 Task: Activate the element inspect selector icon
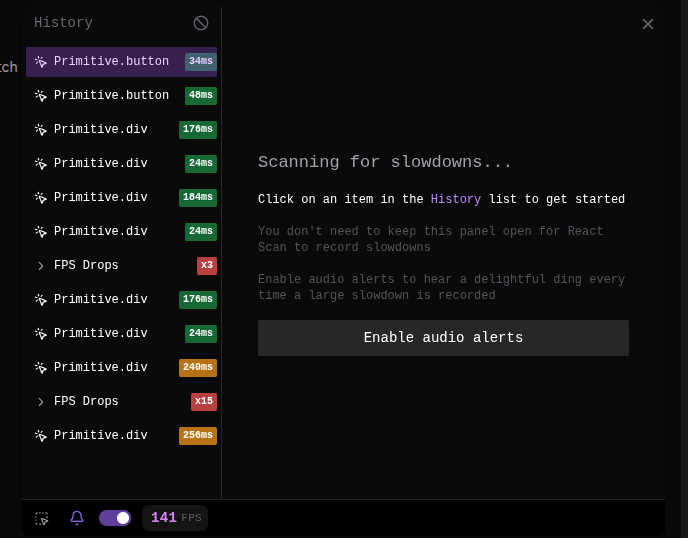pos(42,518)
